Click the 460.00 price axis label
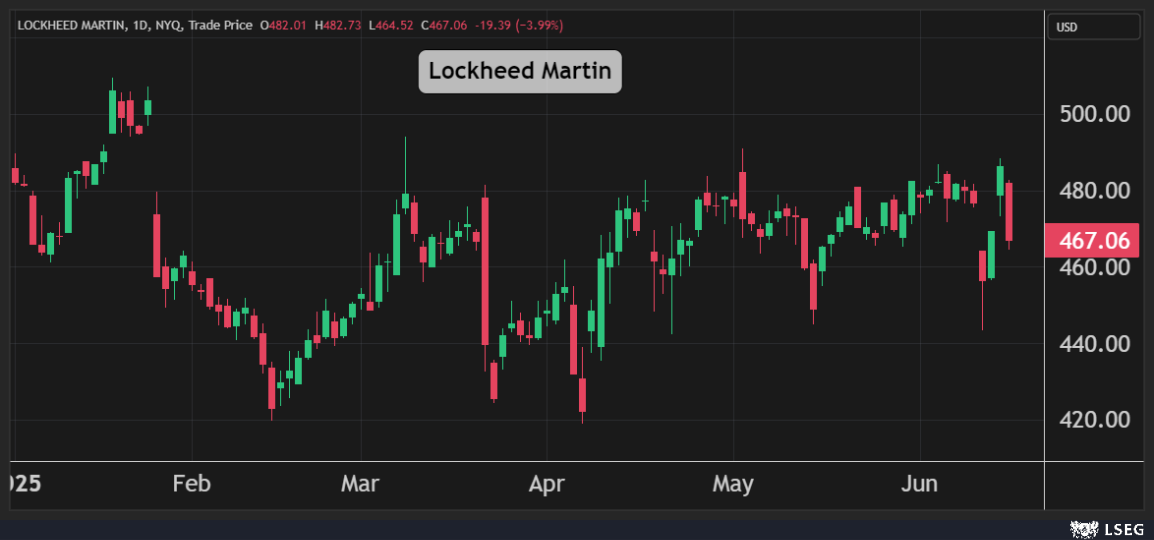This screenshot has height=540, width=1154. pyautogui.click(x=1094, y=267)
